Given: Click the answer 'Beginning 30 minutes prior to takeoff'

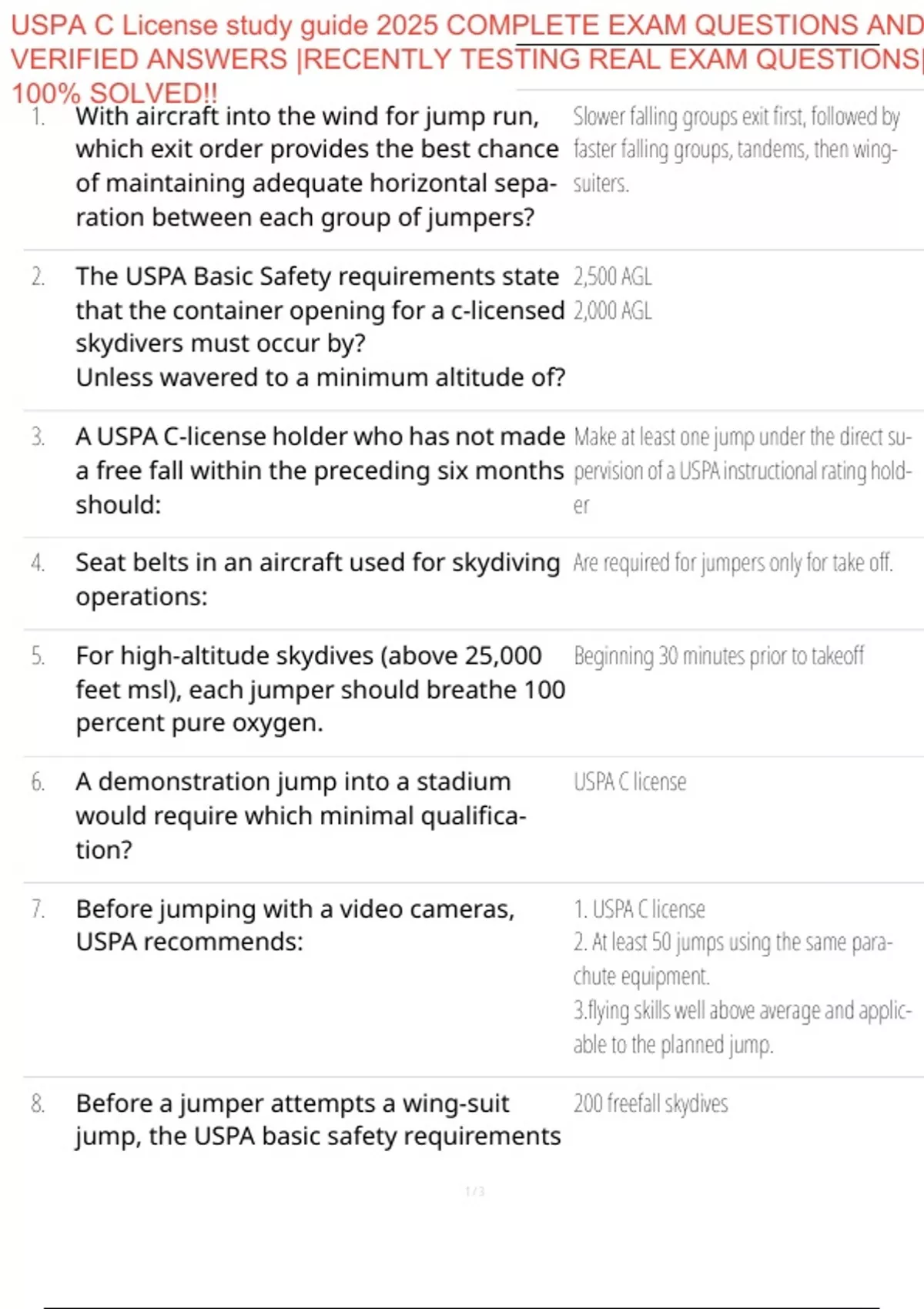Looking at the screenshot, I should click(718, 656).
